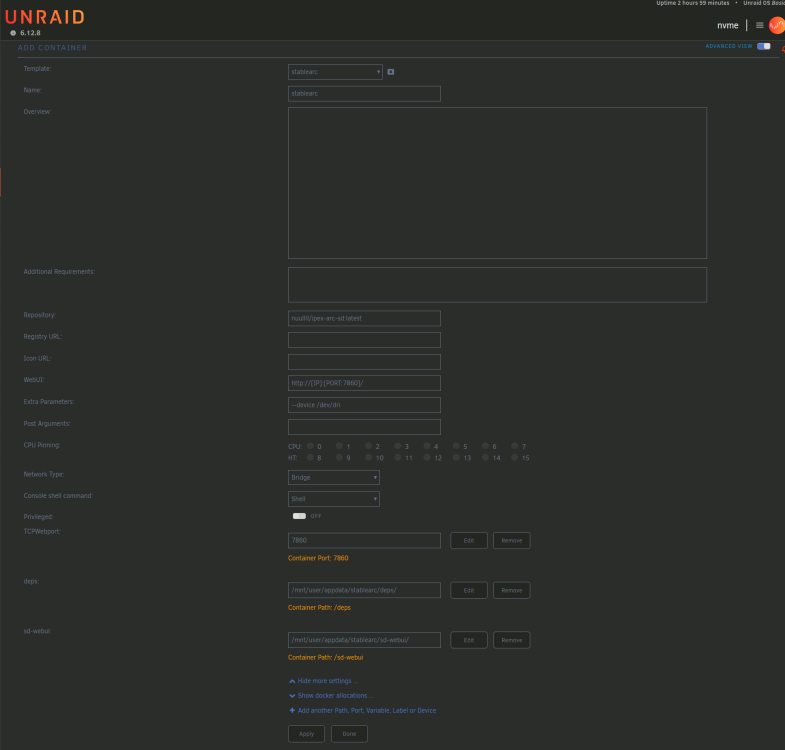
Task: Pin HT 15 checkbox
Action: click(515, 457)
